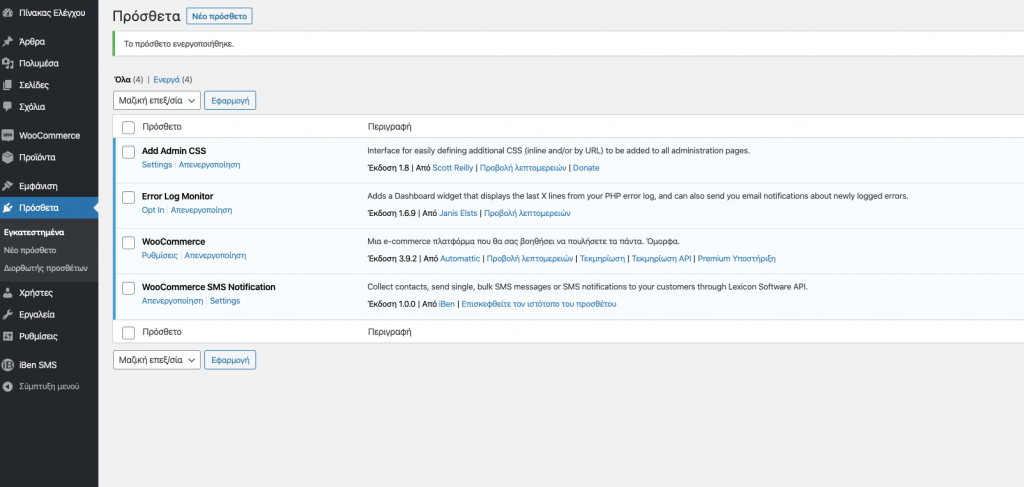This screenshot has height=487, width=1024.
Task: Select Νέο πρόσθετο in the sidebar submenu
Action: click(30, 250)
